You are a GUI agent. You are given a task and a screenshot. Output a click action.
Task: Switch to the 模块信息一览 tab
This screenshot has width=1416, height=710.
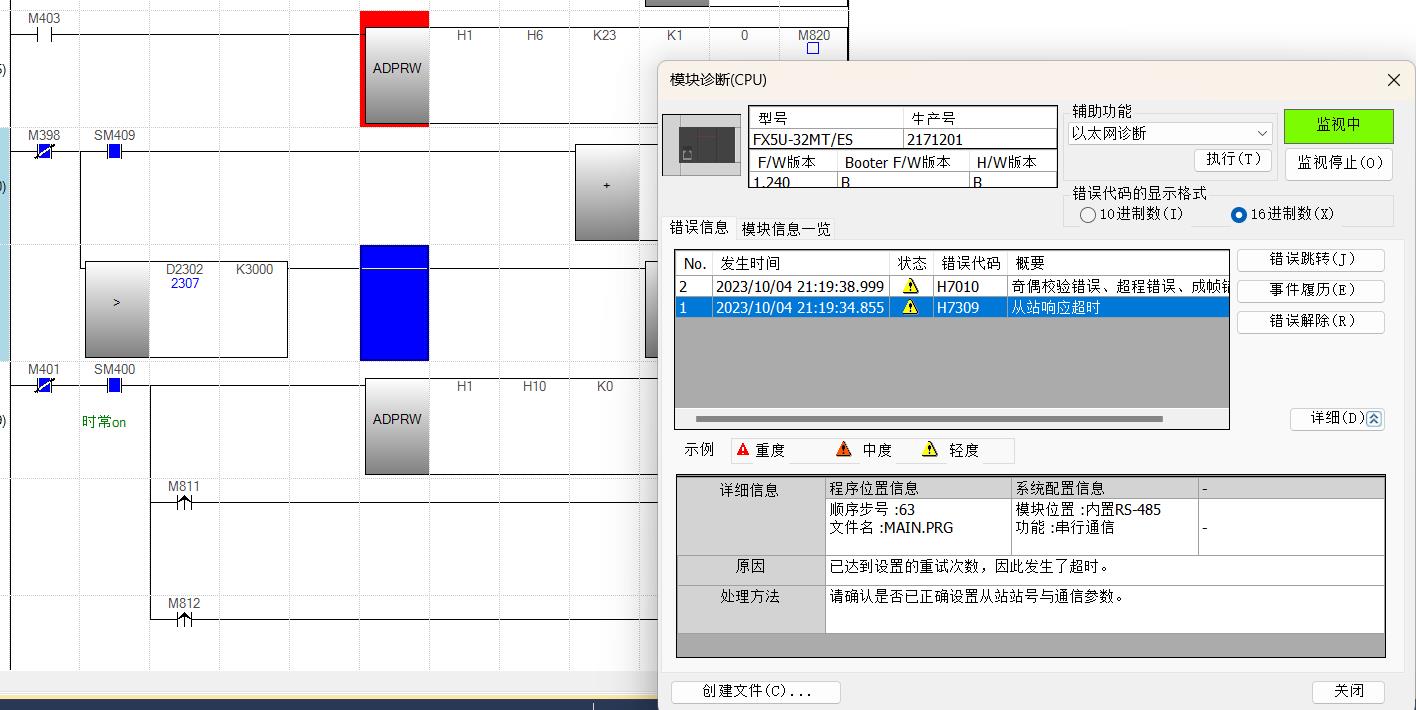click(x=786, y=229)
